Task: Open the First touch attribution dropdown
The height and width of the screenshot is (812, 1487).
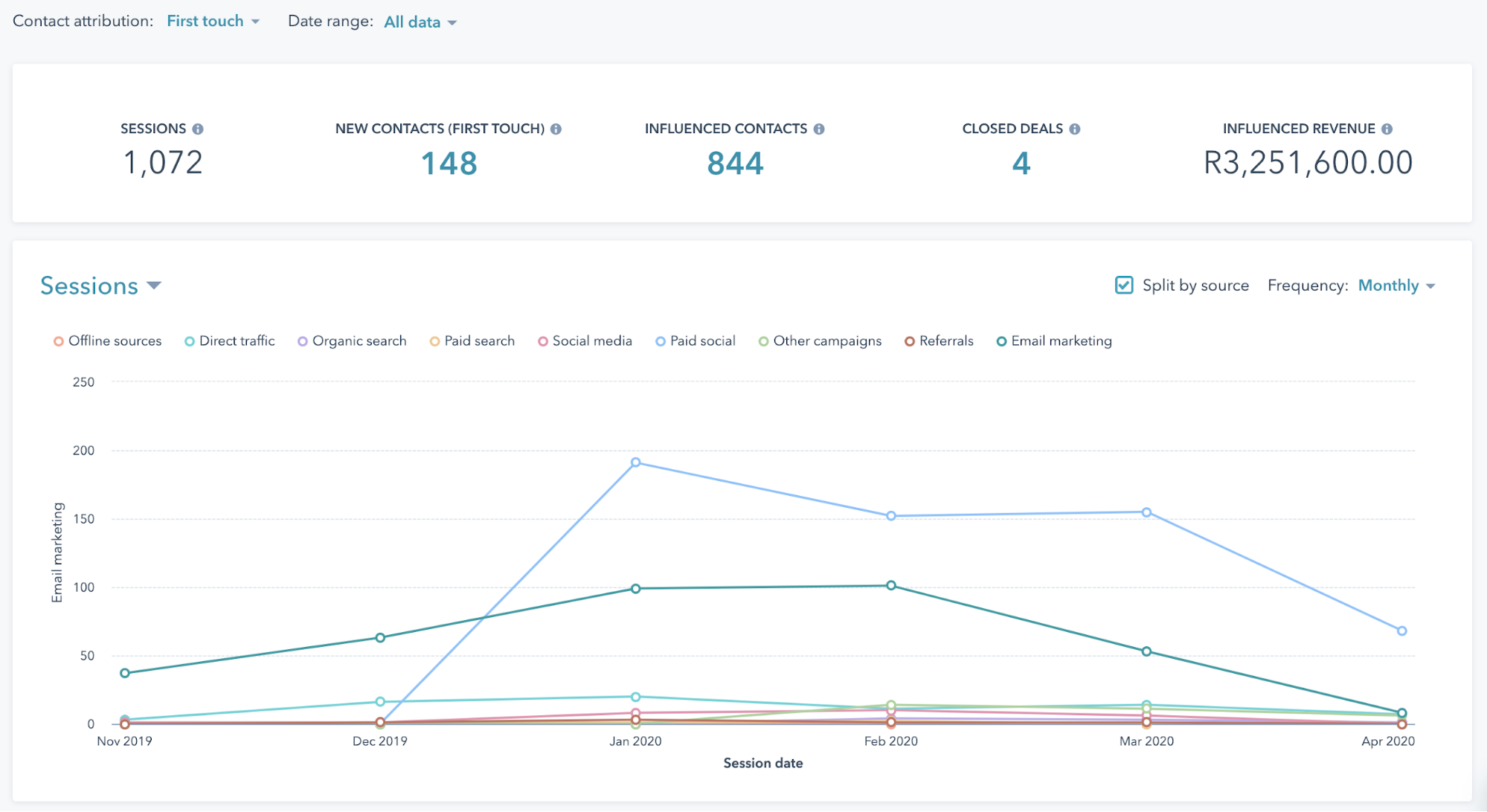Action: click(213, 22)
